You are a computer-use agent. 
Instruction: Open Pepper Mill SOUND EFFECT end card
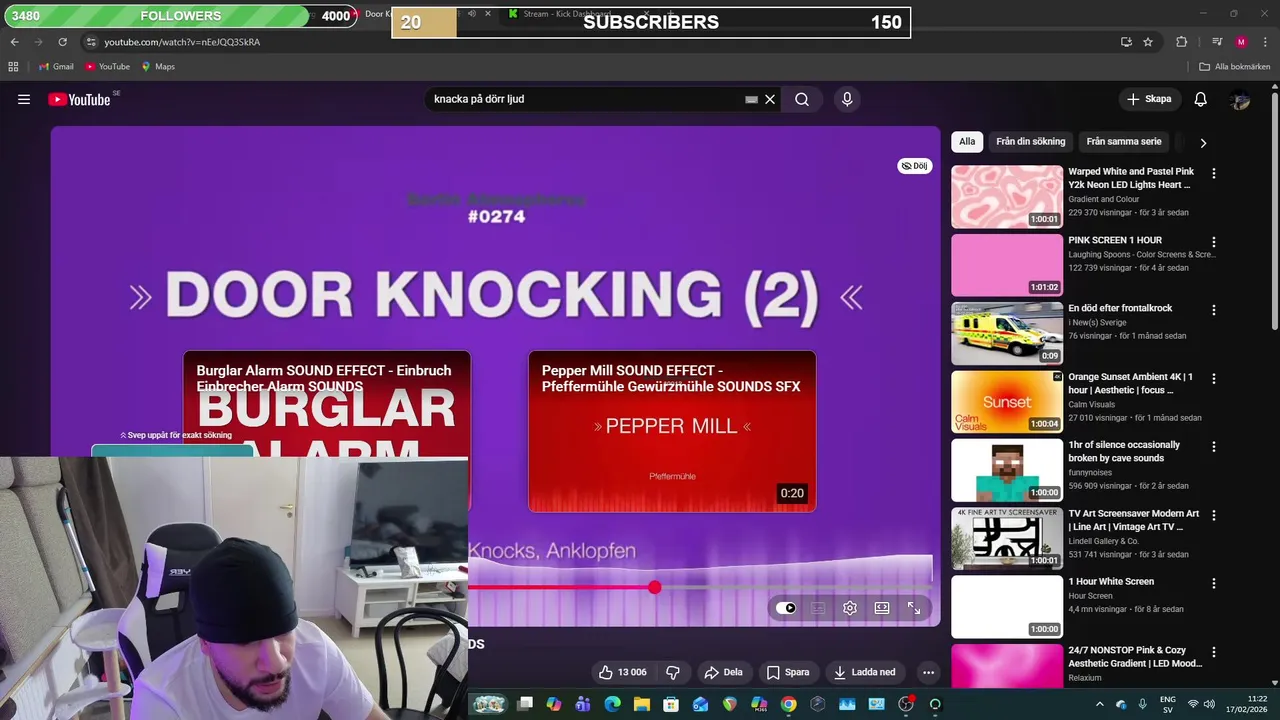point(672,431)
